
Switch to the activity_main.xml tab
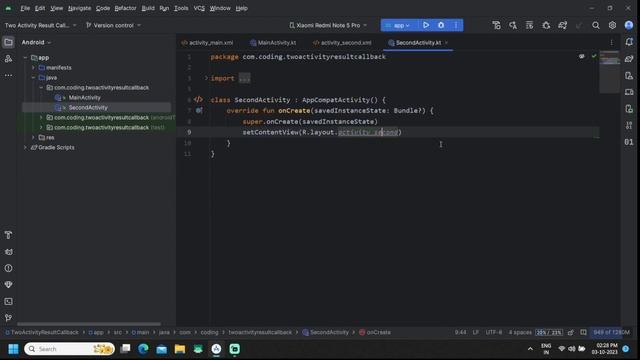[208, 42]
